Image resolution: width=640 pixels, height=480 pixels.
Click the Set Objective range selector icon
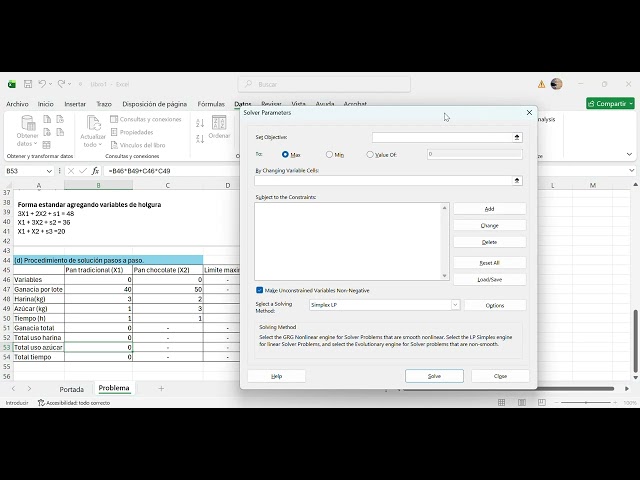point(517,138)
